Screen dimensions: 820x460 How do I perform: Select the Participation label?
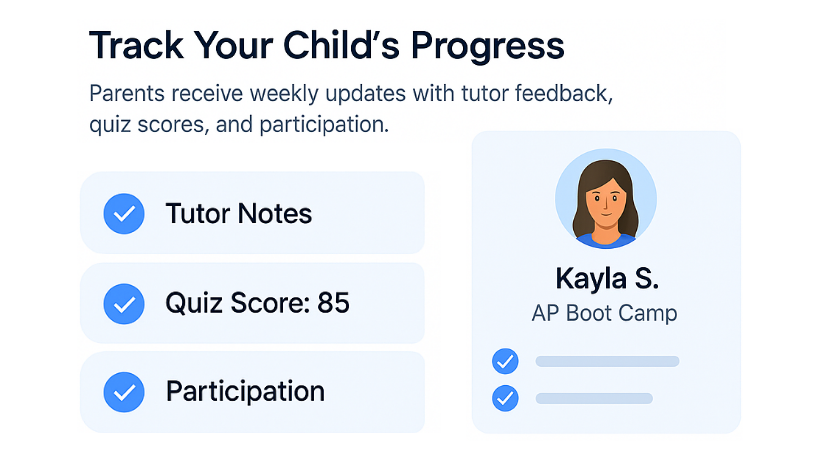(x=245, y=392)
